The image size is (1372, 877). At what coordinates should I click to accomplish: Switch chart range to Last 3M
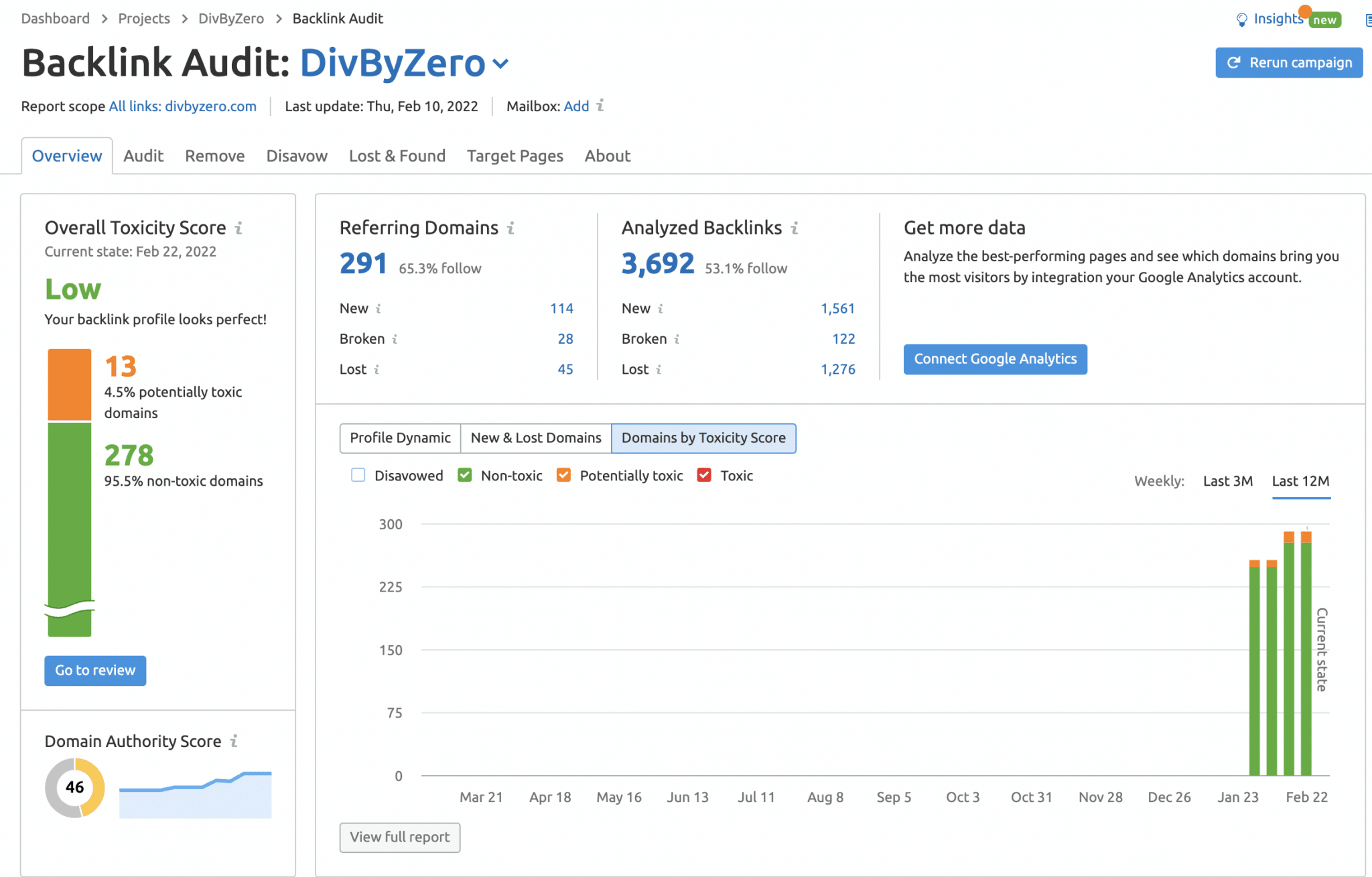(x=1228, y=481)
